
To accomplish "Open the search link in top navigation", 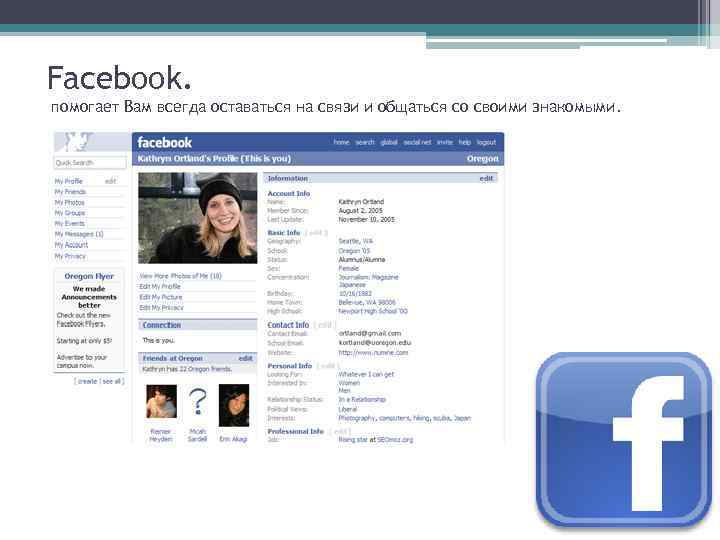I will click(x=365, y=142).
